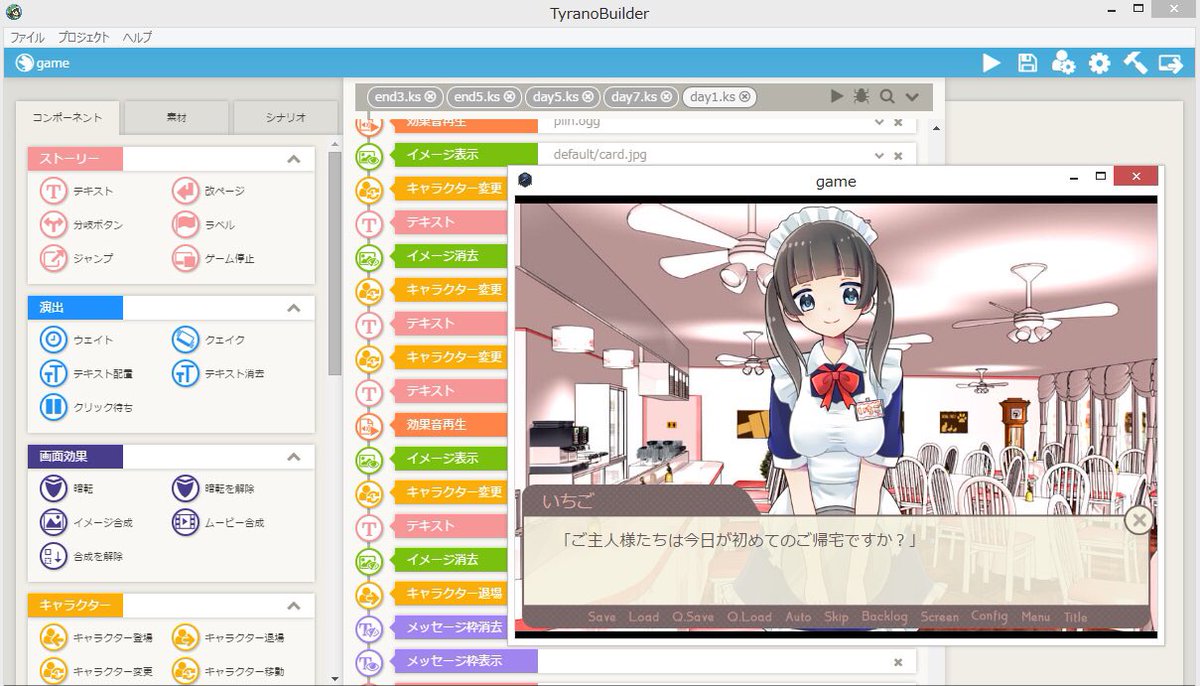Select the キャラクター退場 component in left panel
Viewport: 1200px width, 686px height.
[x=228, y=637]
